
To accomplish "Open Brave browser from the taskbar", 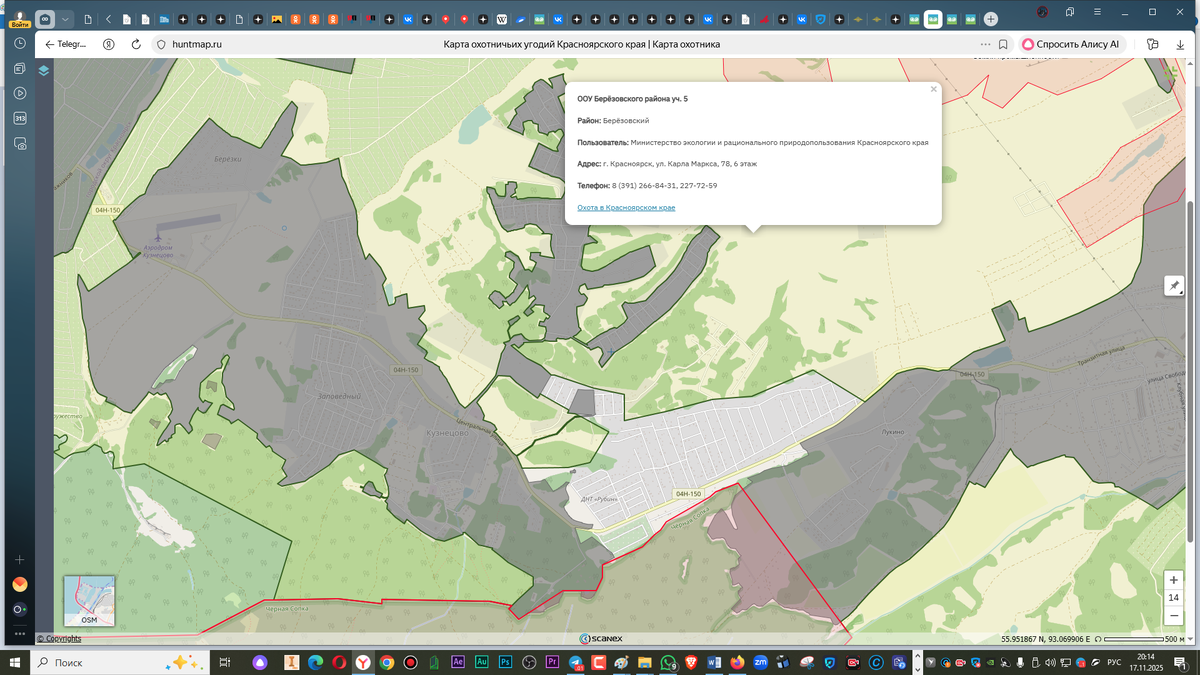I will click(x=691, y=662).
